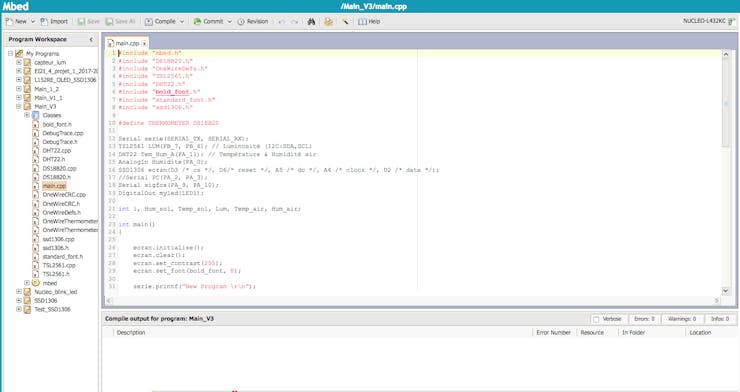The height and width of the screenshot is (392, 740).
Task: Expand the EI2I_4_projet_1 program node
Action: click(x=19, y=71)
